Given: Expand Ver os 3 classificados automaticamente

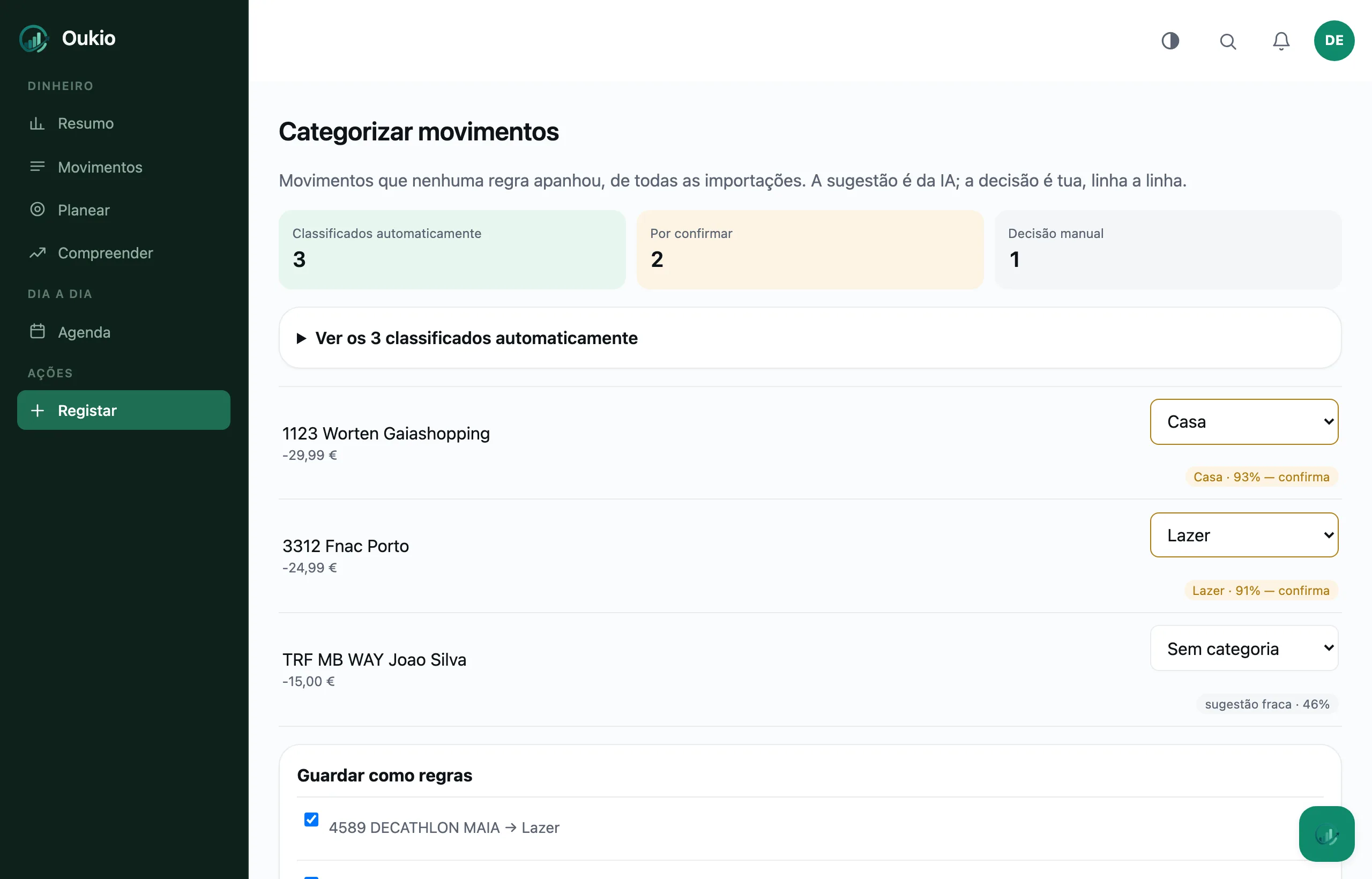Looking at the screenshot, I should (810, 338).
